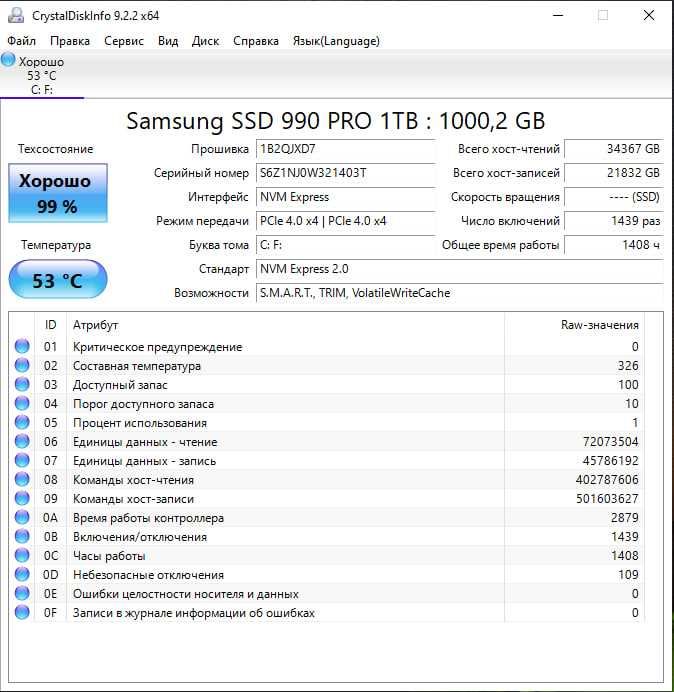
Task: Click status orb for 0B Включения/отключения
Action: 22,536
